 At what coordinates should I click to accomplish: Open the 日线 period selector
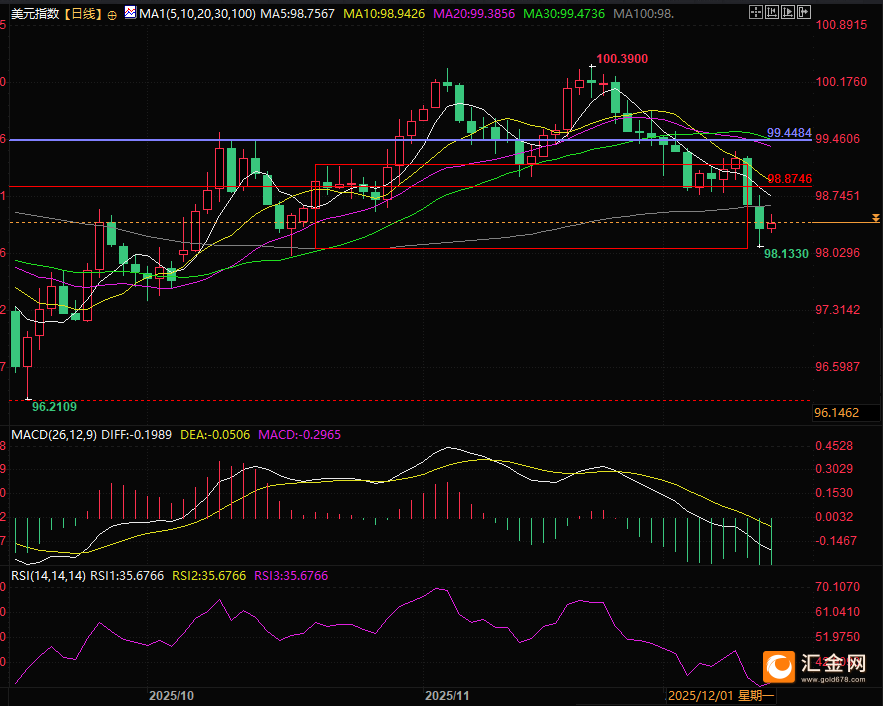(81, 15)
